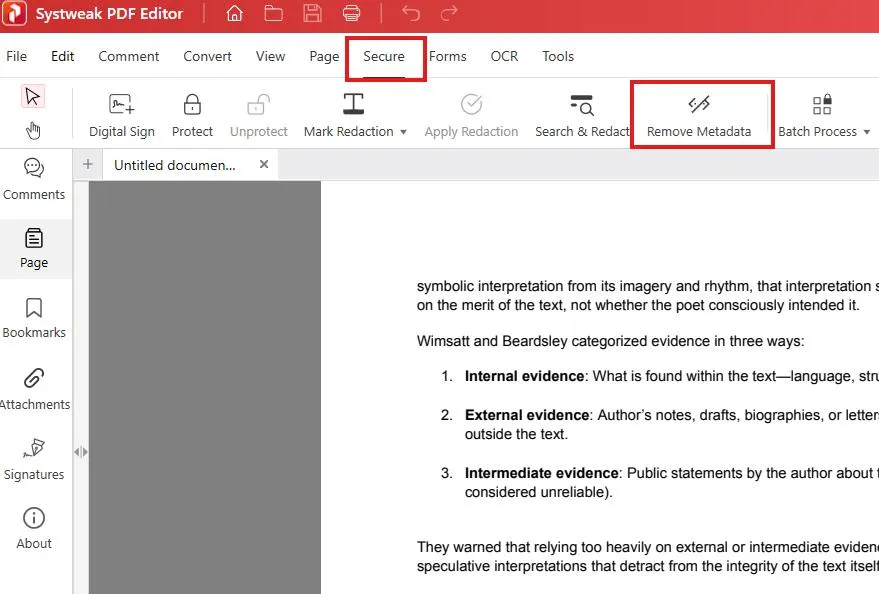Show the Bookmarks panel

34,318
